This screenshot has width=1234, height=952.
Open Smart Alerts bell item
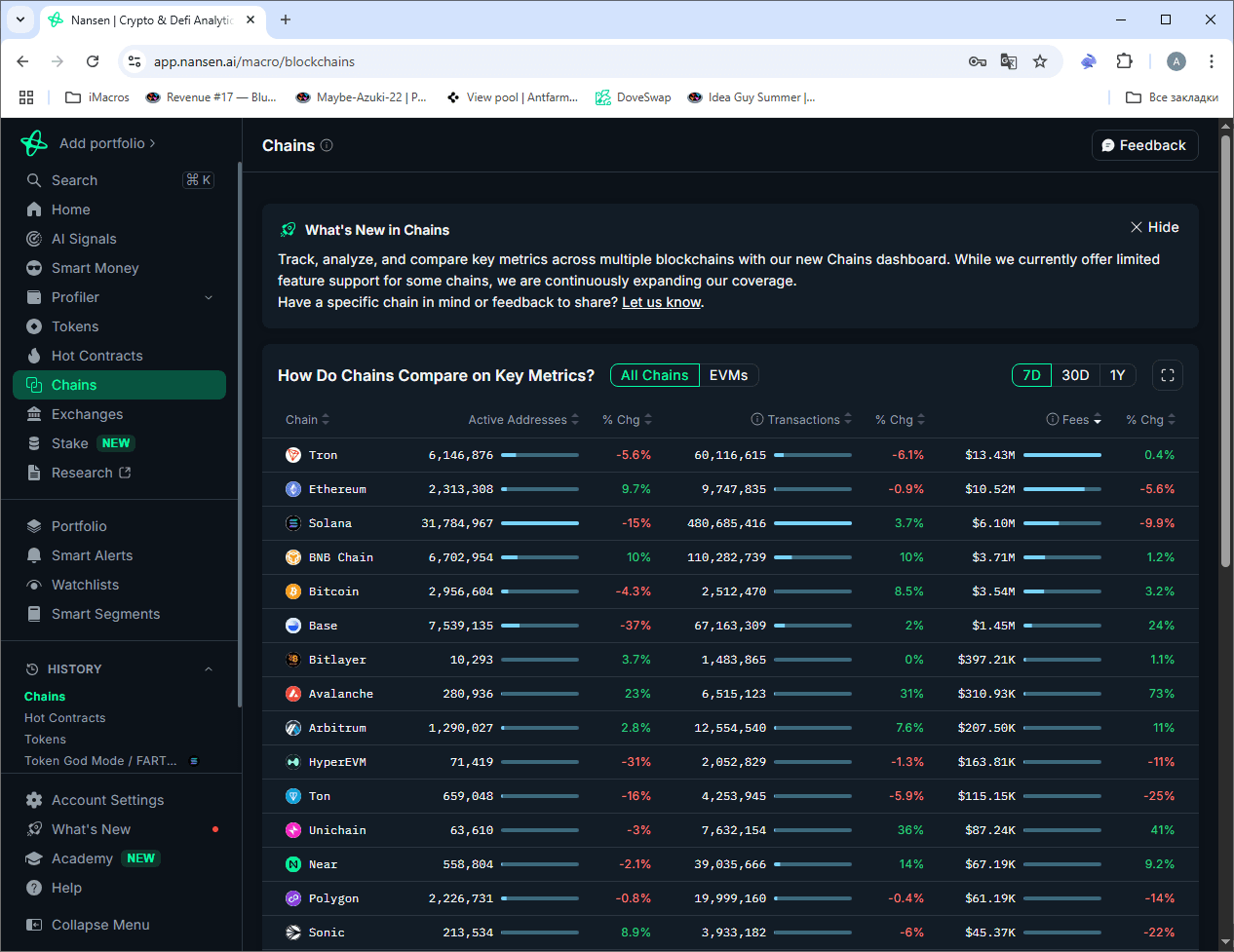[34, 555]
